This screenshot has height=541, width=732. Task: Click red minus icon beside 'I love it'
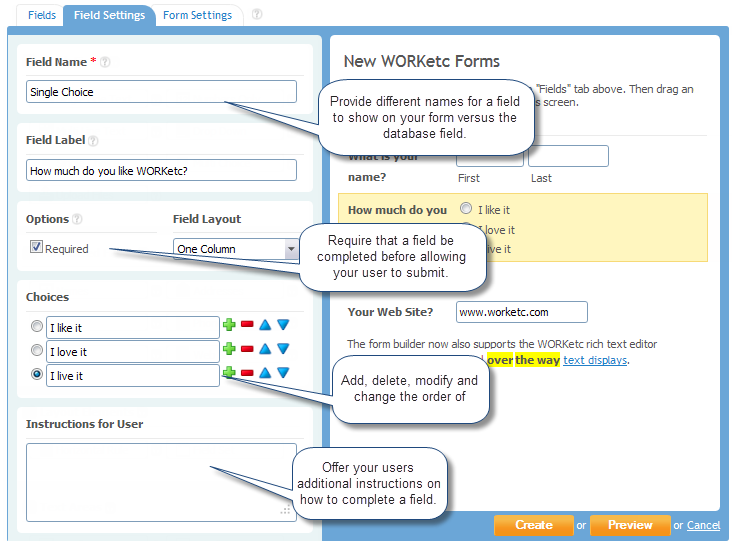coord(247,349)
